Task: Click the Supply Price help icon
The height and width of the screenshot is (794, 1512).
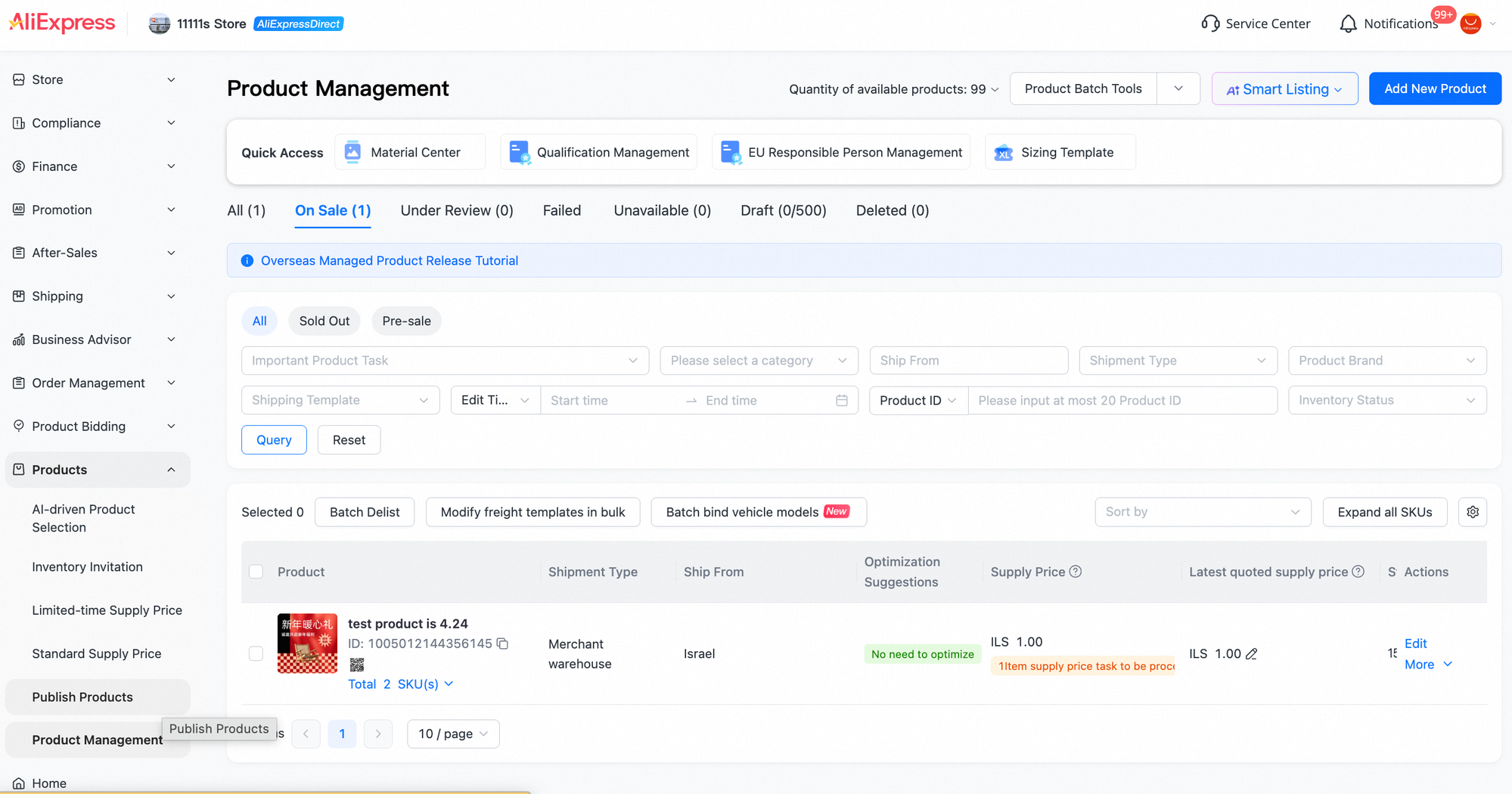Action: [x=1076, y=572]
